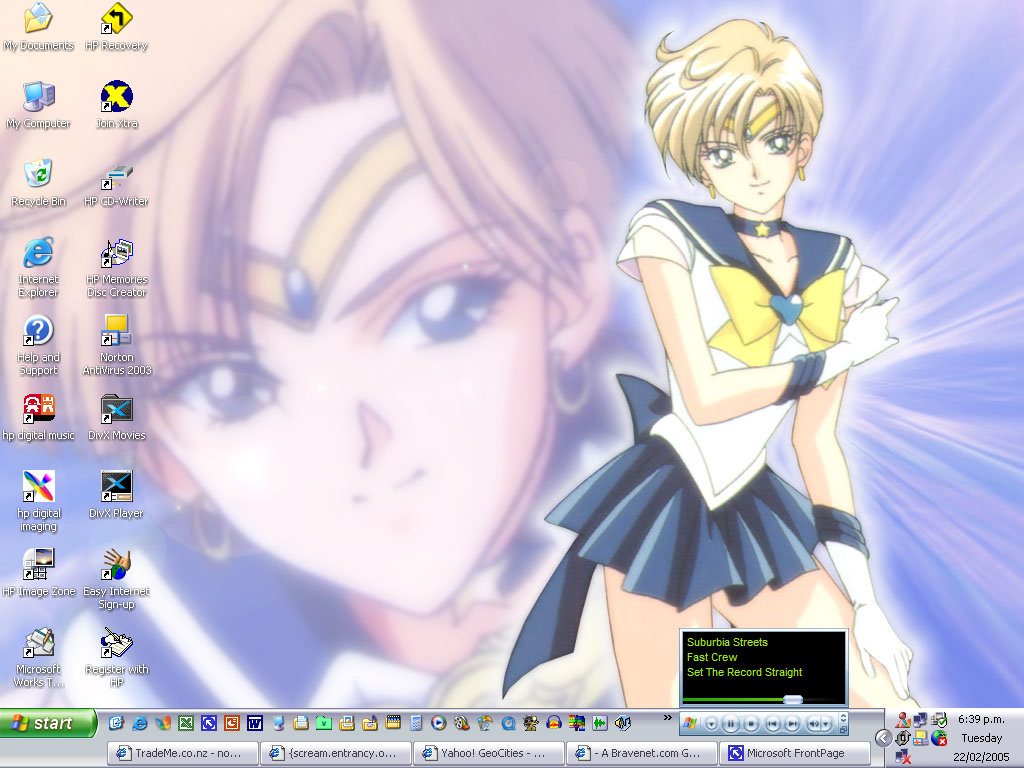Select the Recycle Bin icon
This screenshot has height=768, width=1024.
click(x=38, y=183)
